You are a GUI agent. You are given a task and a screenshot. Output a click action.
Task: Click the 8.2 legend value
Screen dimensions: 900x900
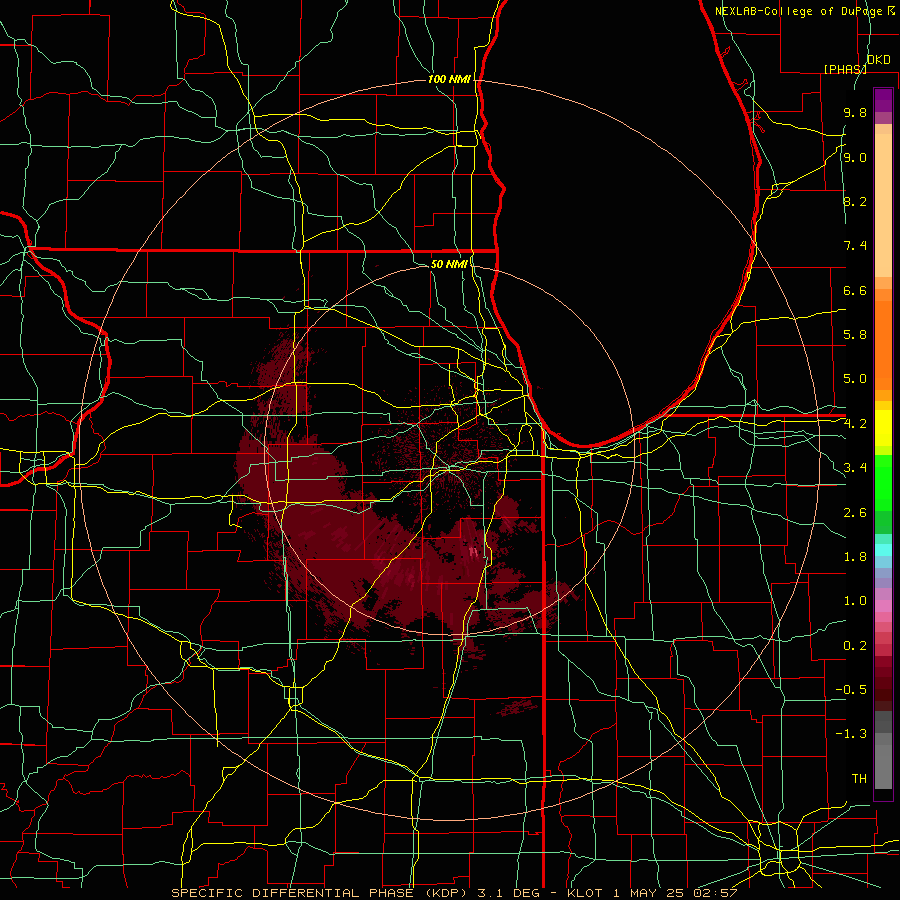[x=855, y=202]
